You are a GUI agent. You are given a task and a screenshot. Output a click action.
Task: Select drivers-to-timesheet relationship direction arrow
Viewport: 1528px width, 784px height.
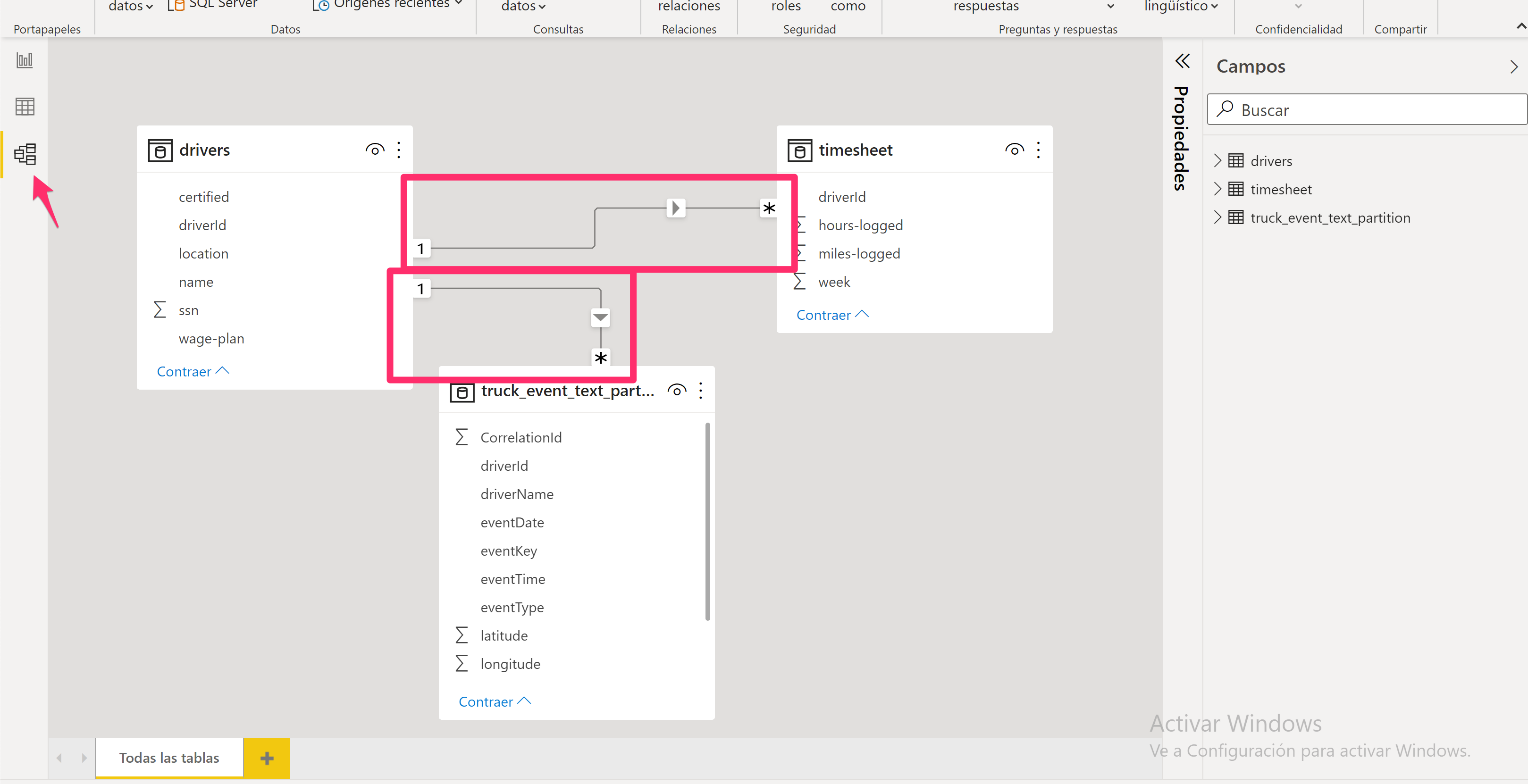(x=676, y=208)
